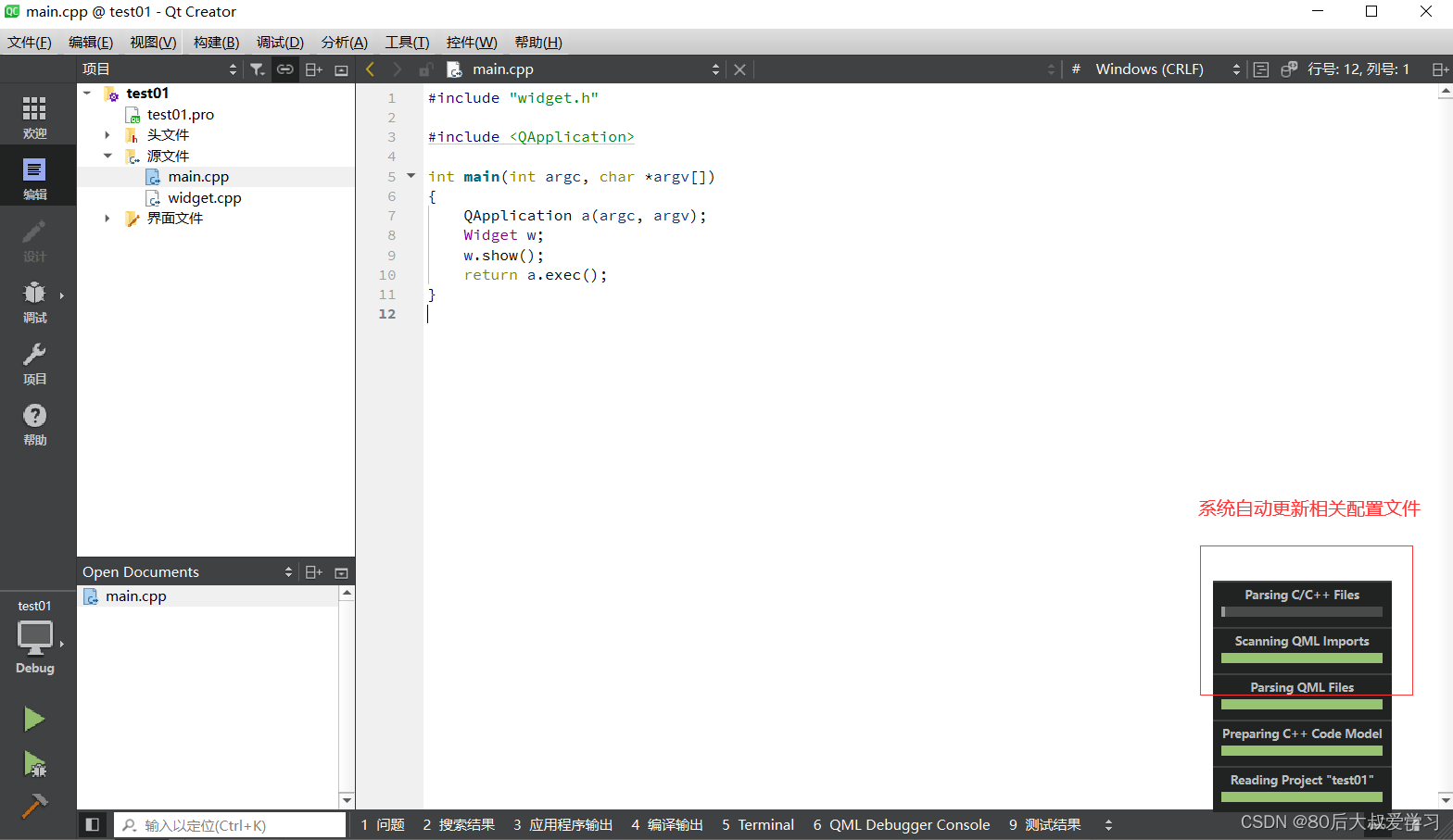Select widget.cpp in project tree

coord(204,198)
